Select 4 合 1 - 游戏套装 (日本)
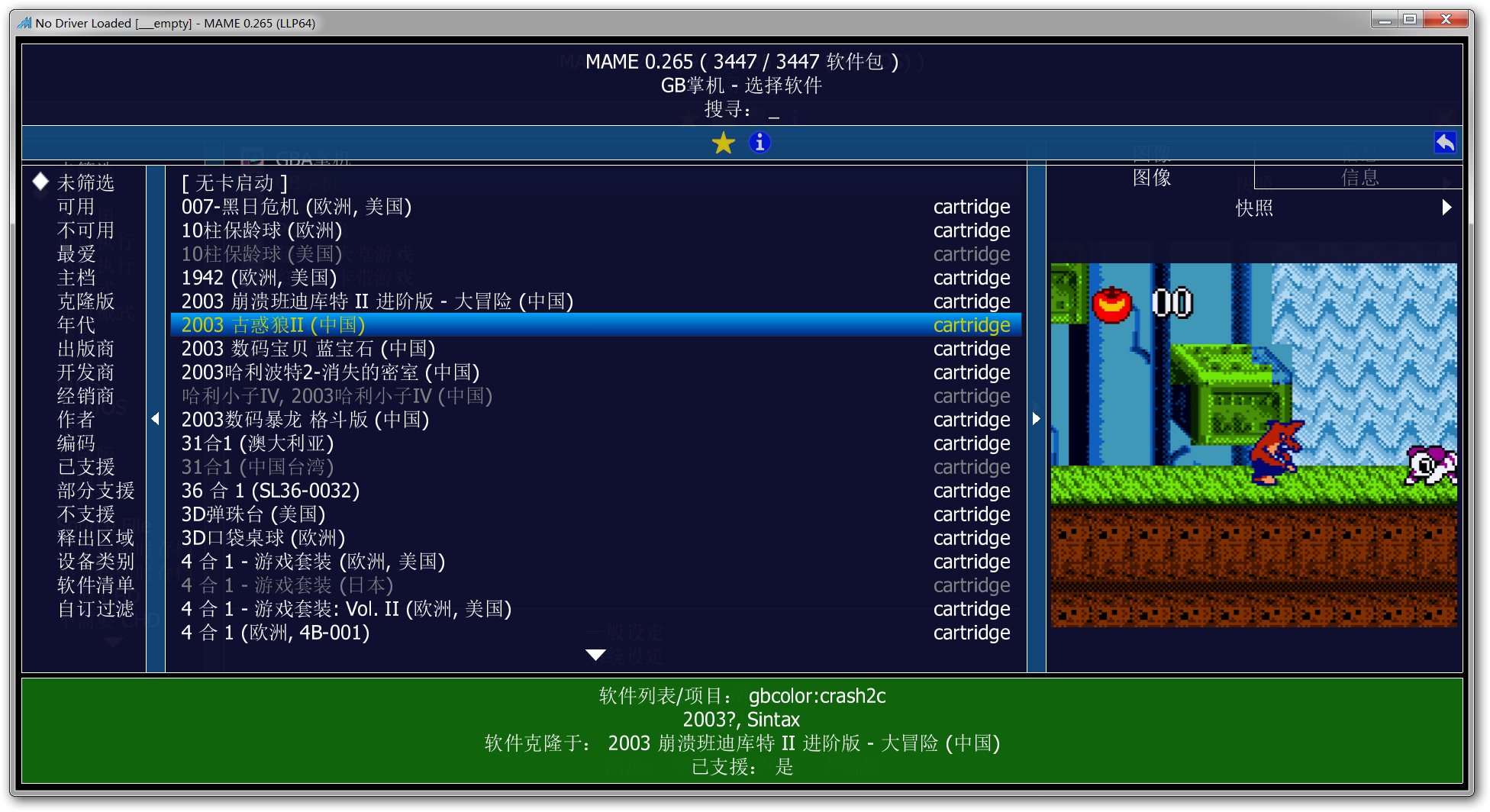The height and width of the screenshot is (812, 1490). tap(595, 585)
